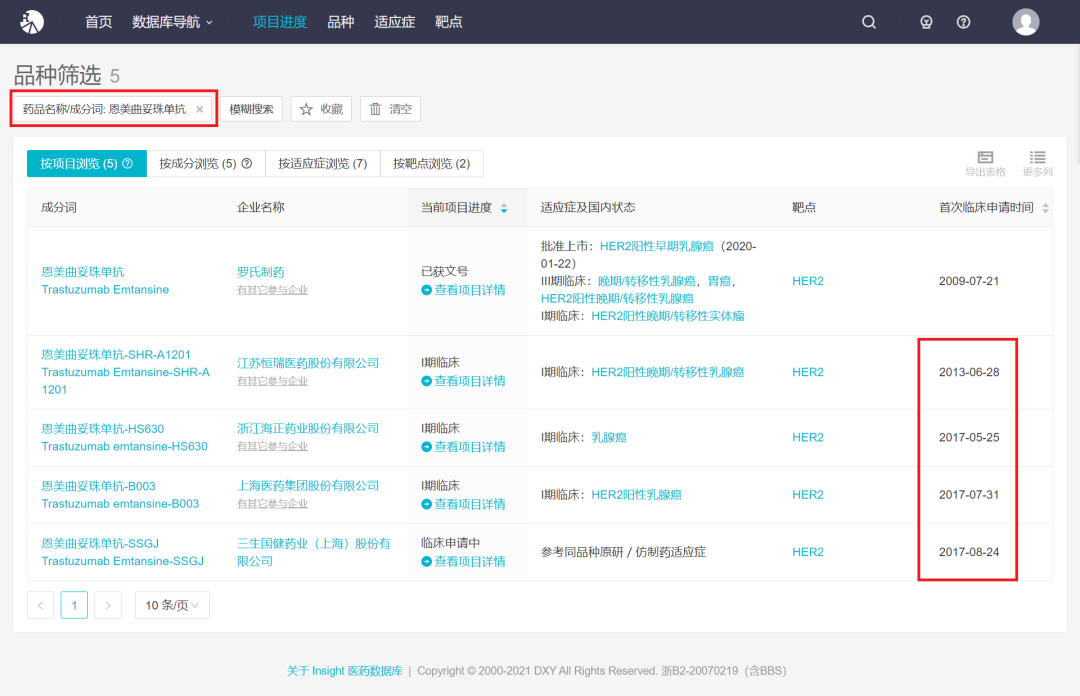Click date 2009-07-21 in 罗氏制药 row
This screenshot has height=696, width=1080.
pyautogui.click(x=968, y=281)
